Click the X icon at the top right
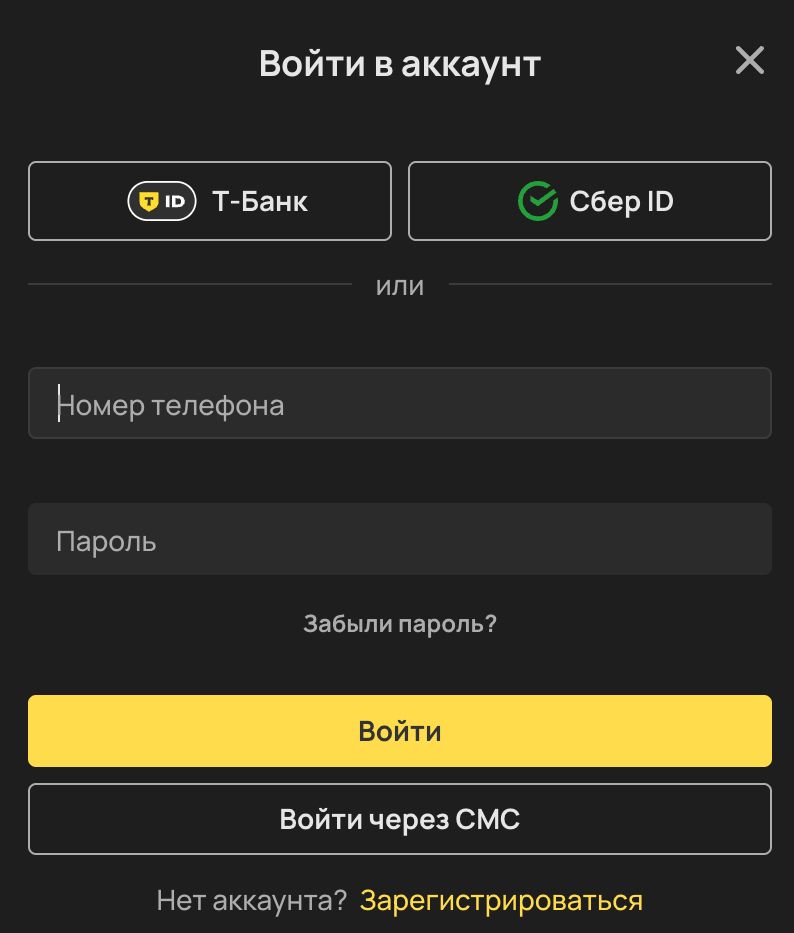This screenshot has height=933, width=794. tap(749, 61)
